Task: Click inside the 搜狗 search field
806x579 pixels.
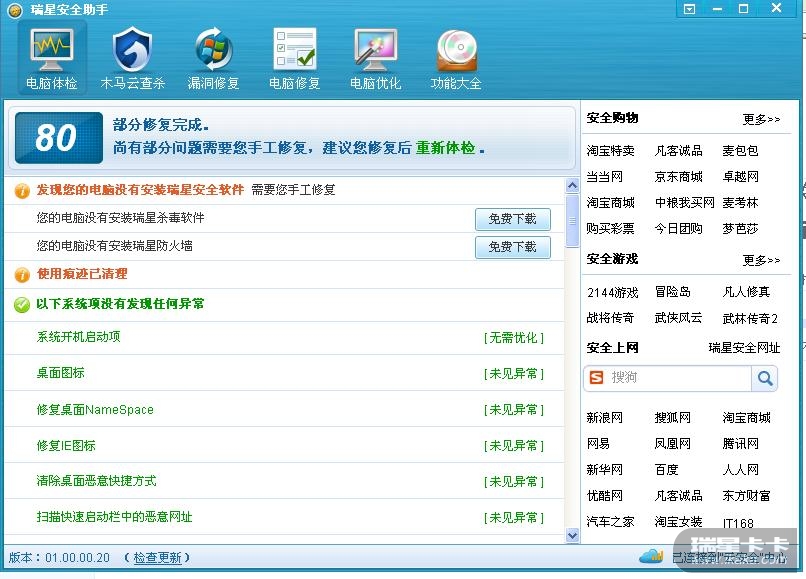Action: [x=679, y=378]
